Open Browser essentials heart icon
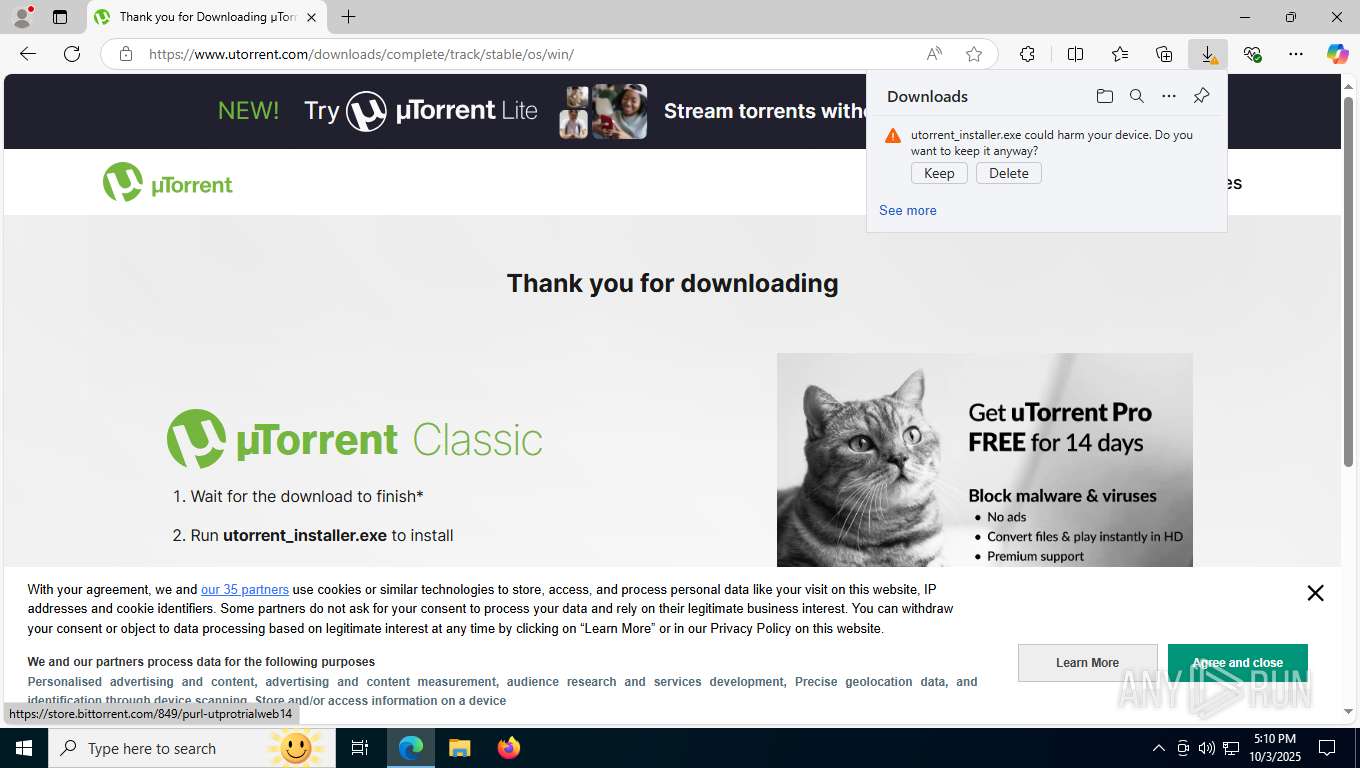Image resolution: width=1360 pixels, height=768 pixels. pyautogui.click(x=1252, y=54)
